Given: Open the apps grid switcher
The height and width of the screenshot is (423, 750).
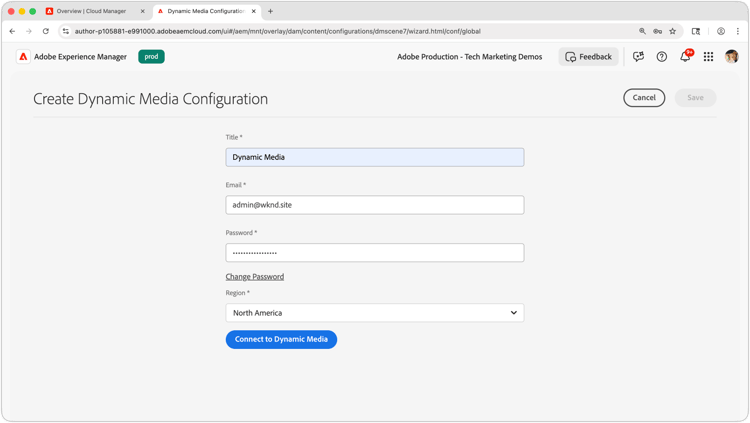Looking at the screenshot, I should pos(708,57).
